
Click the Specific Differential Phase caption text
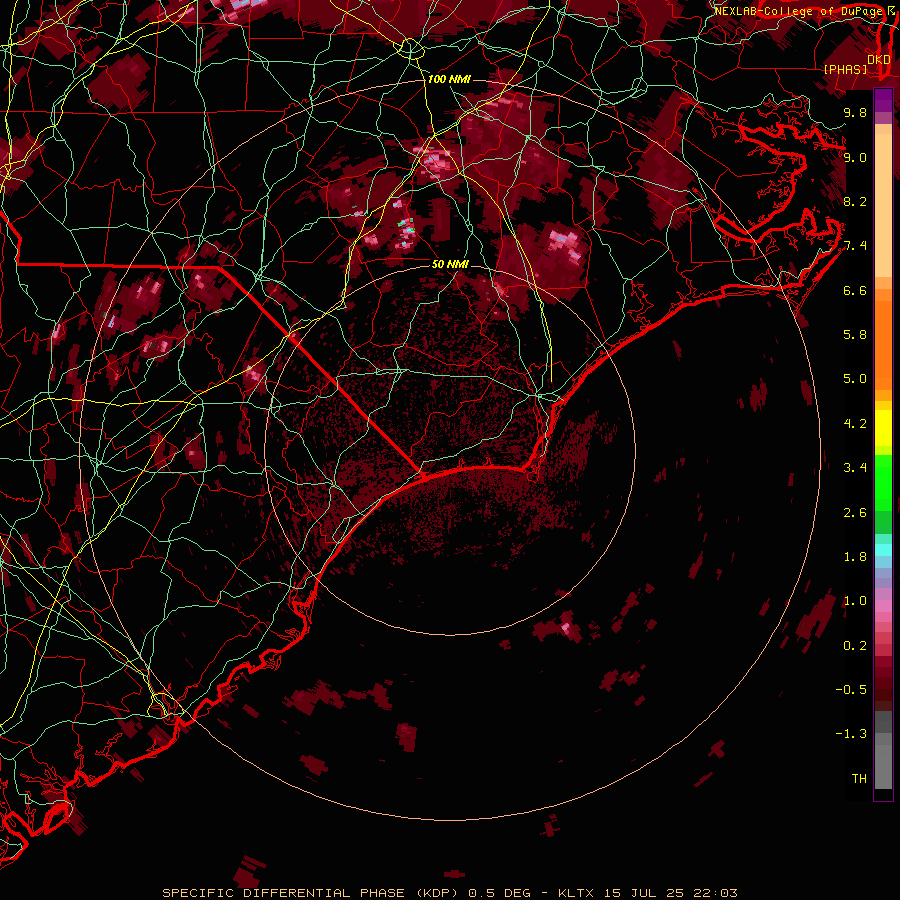(x=450, y=893)
